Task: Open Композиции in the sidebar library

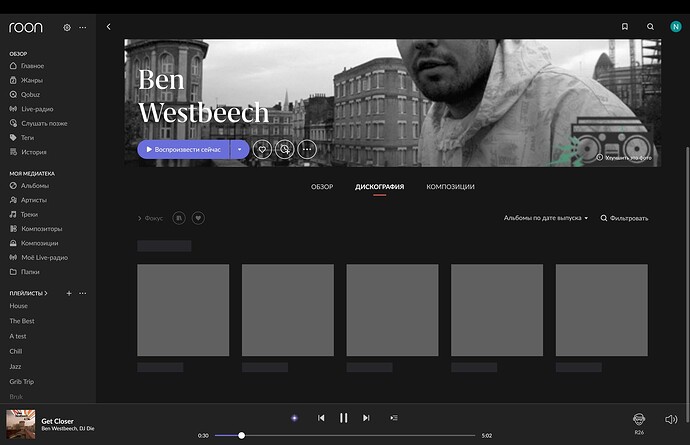Action: pos(34,243)
